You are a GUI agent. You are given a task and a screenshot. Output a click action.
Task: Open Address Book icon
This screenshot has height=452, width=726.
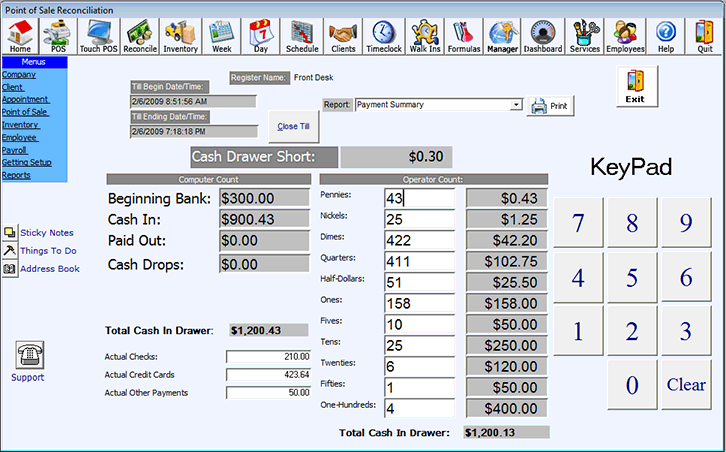pos(10,269)
